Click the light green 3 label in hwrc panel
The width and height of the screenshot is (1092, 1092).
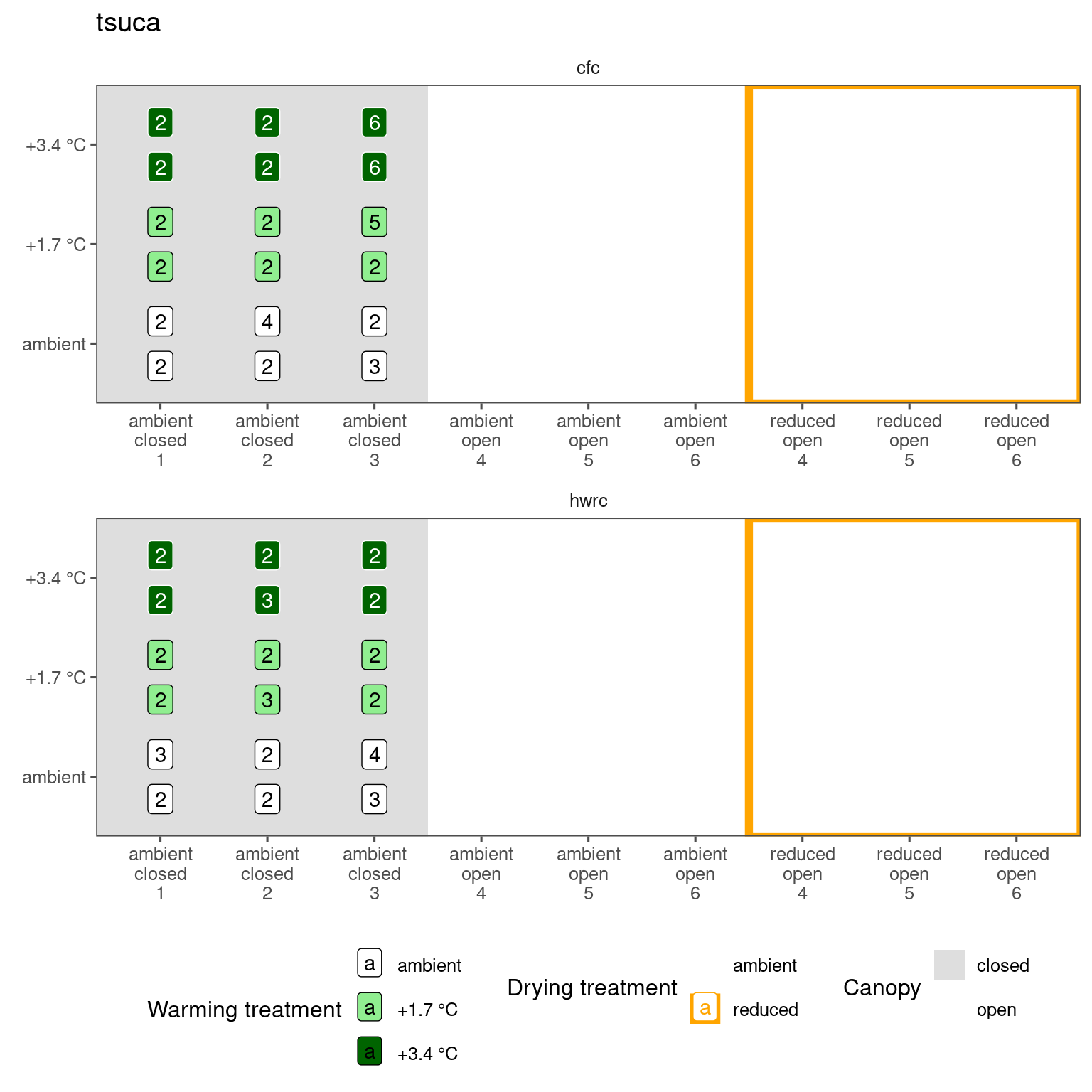pos(267,700)
